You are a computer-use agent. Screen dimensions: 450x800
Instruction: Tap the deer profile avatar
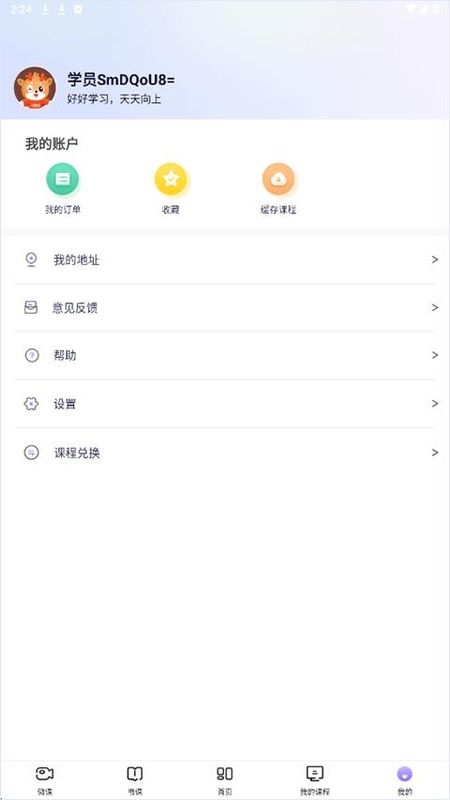click(x=35, y=87)
